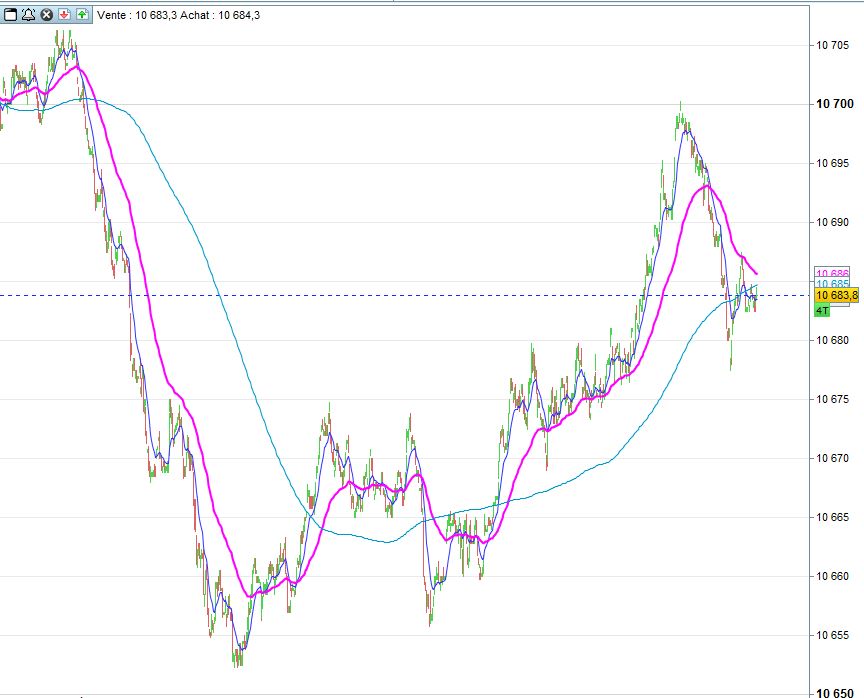864x698 pixels.
Task: Click the chart window layout icon
Action: tap(10, 15)
